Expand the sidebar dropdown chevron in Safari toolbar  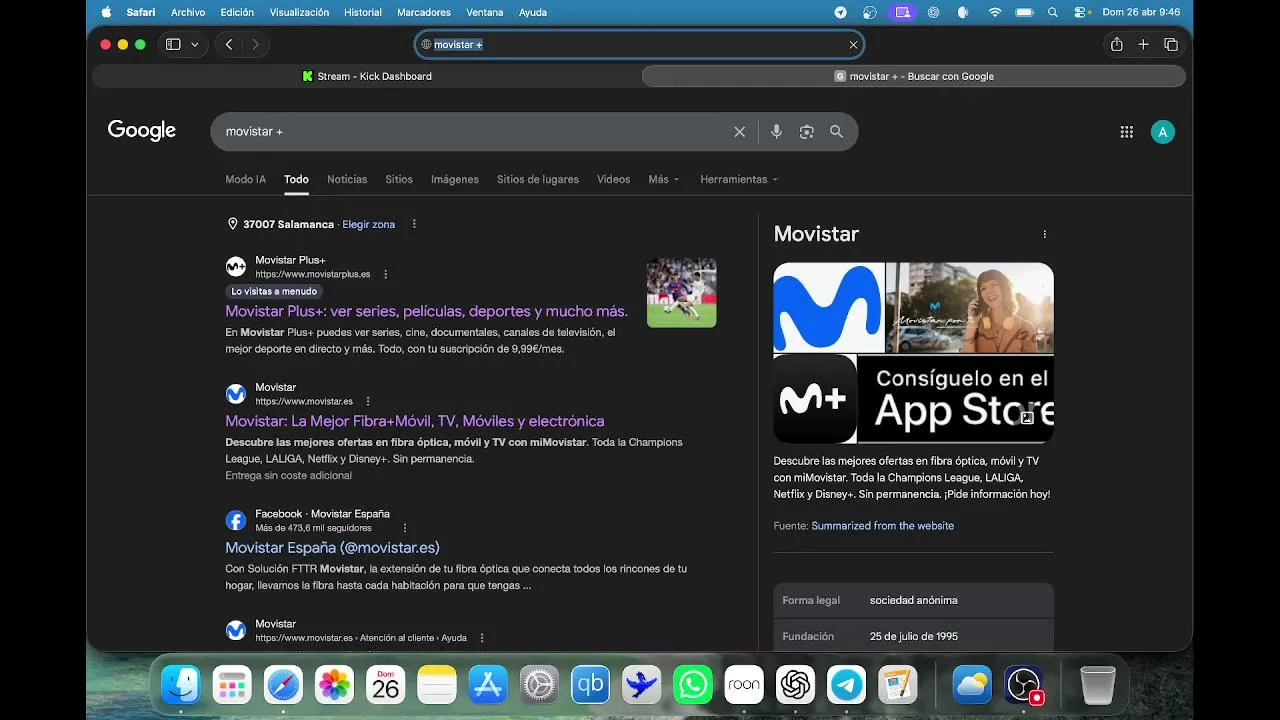click(194, 45)
